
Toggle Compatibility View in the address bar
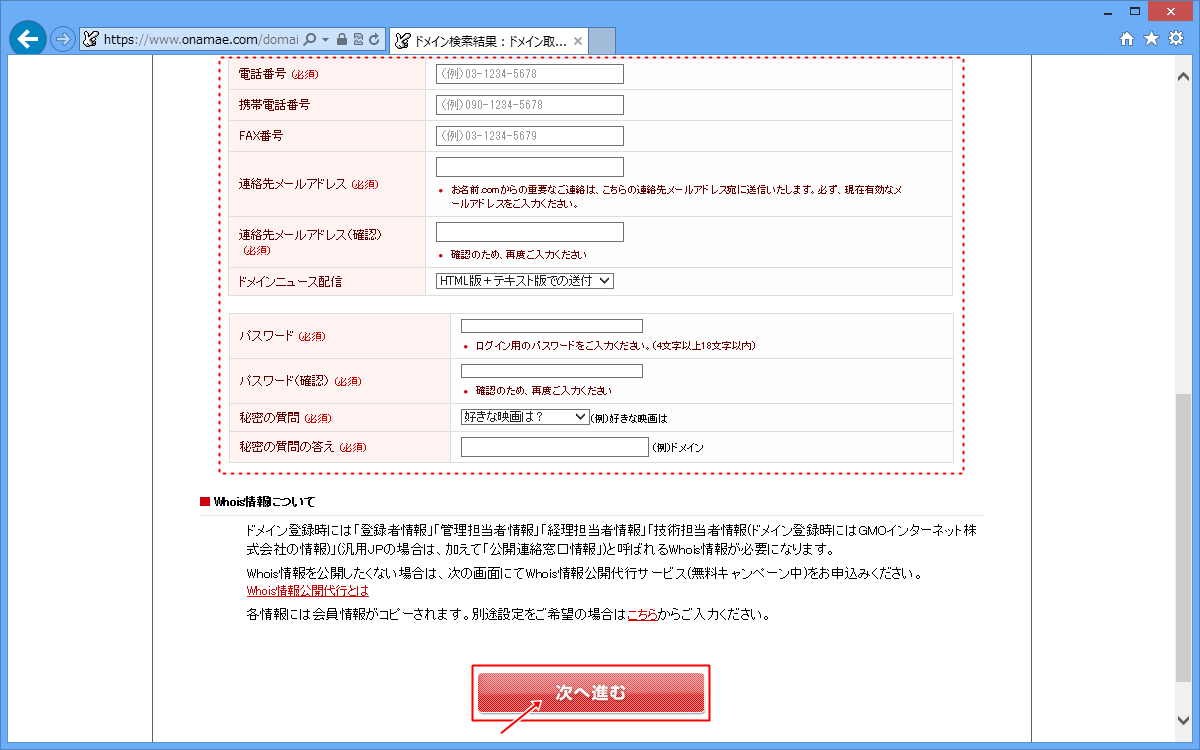[356, 37]
